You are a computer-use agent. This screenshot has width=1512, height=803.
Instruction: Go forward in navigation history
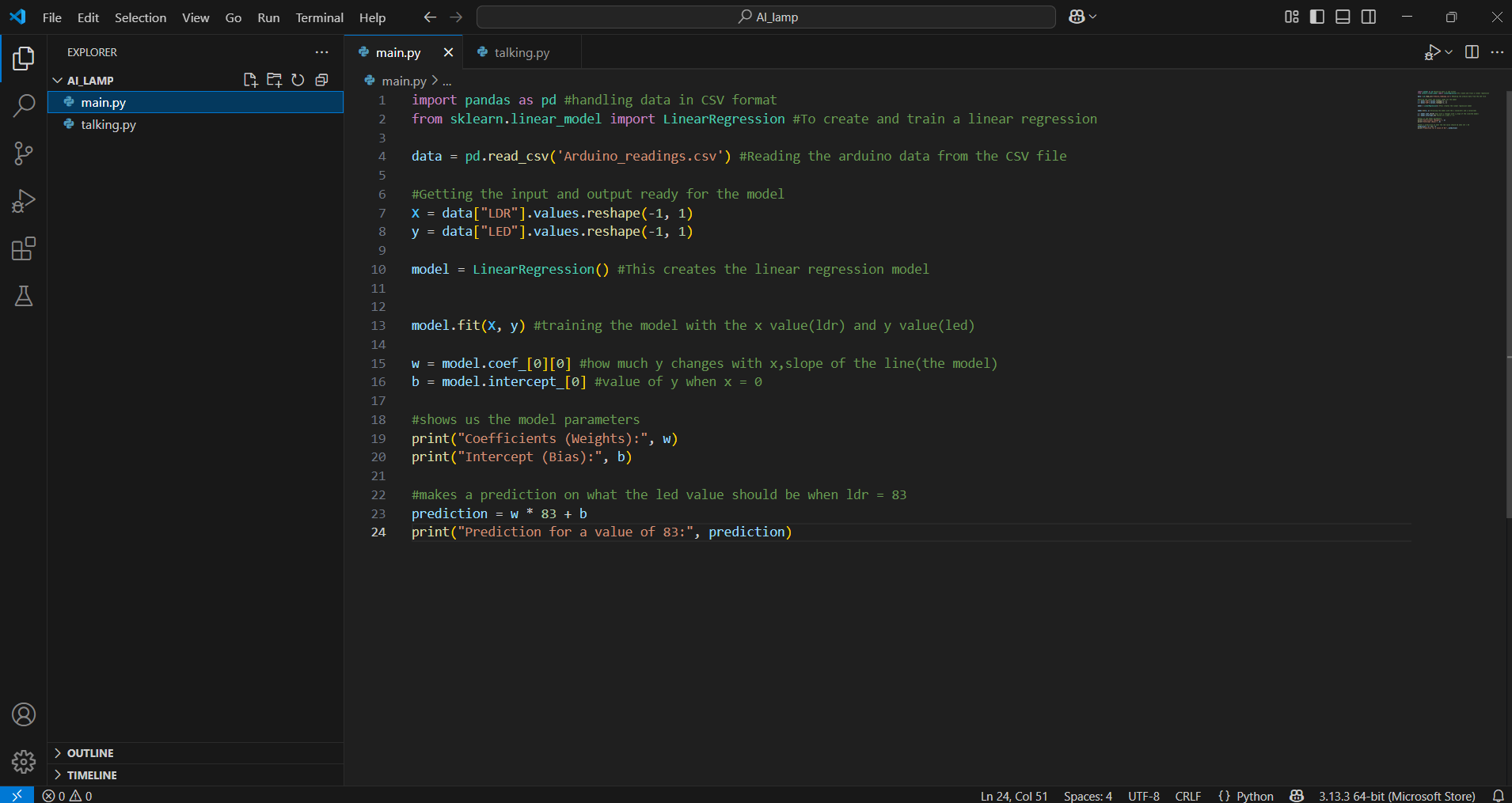point(456,17)
